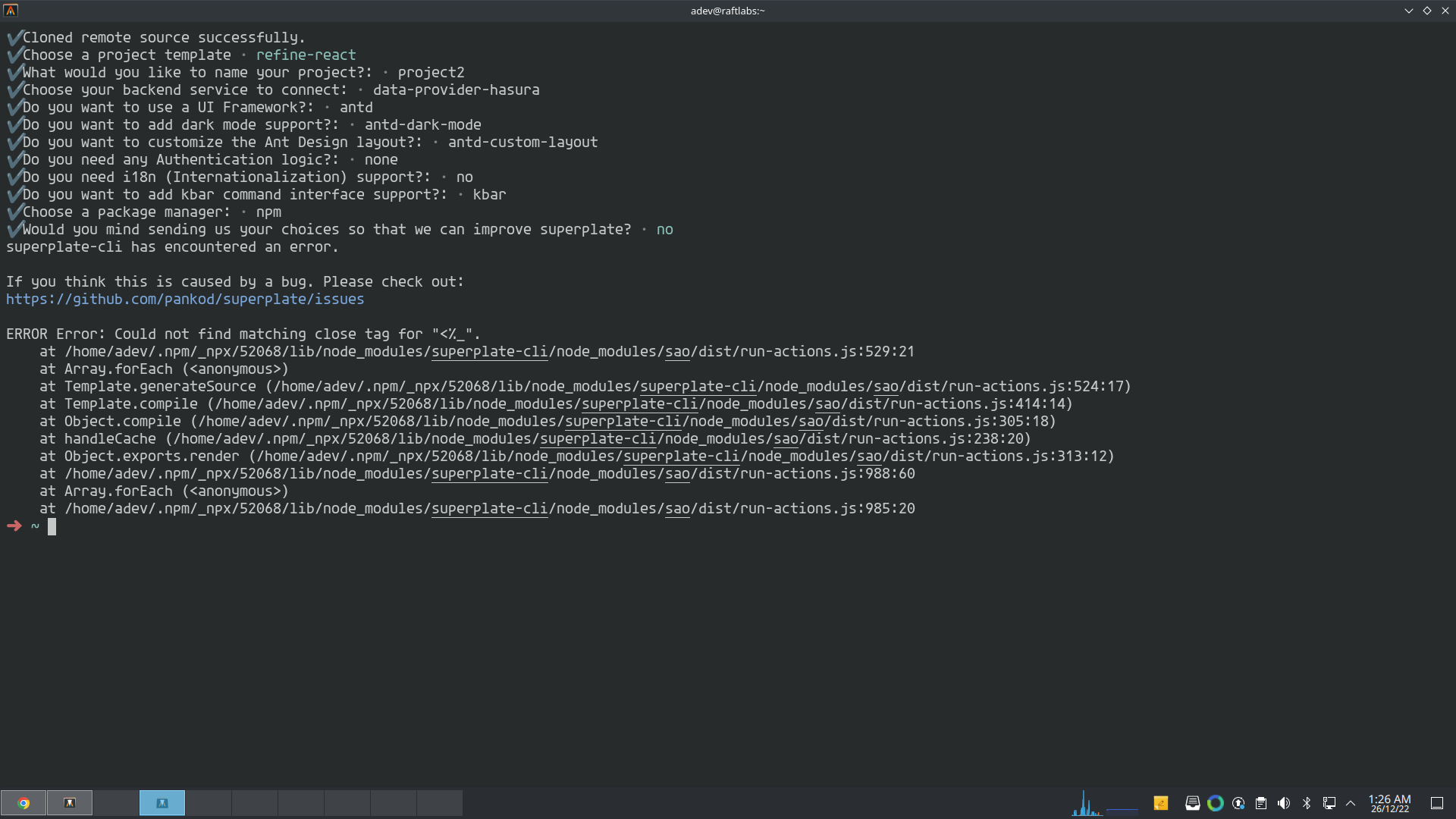The height and width of the screenshot is (819, 1456).
Task: Open the superplate GitHub issues link
Action: [x=184, y=299]
